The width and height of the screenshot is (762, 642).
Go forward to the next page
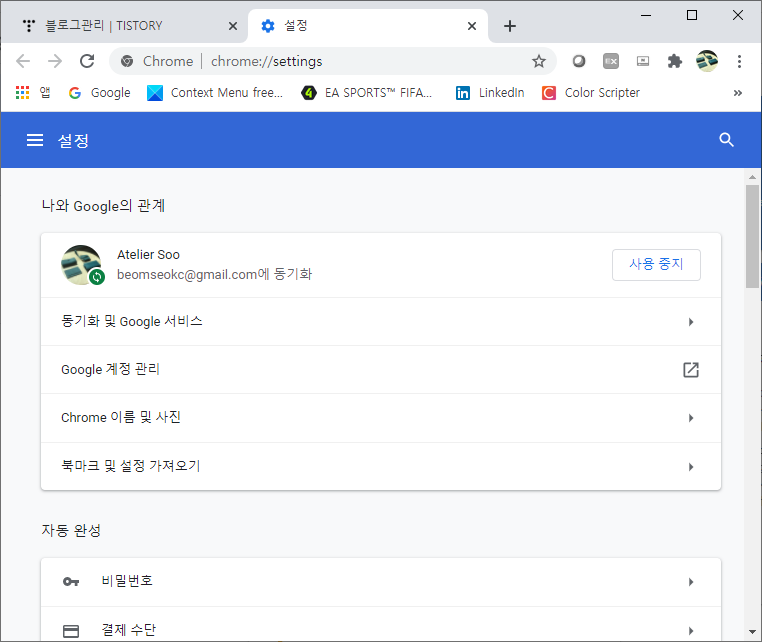(x=55, y=61)
